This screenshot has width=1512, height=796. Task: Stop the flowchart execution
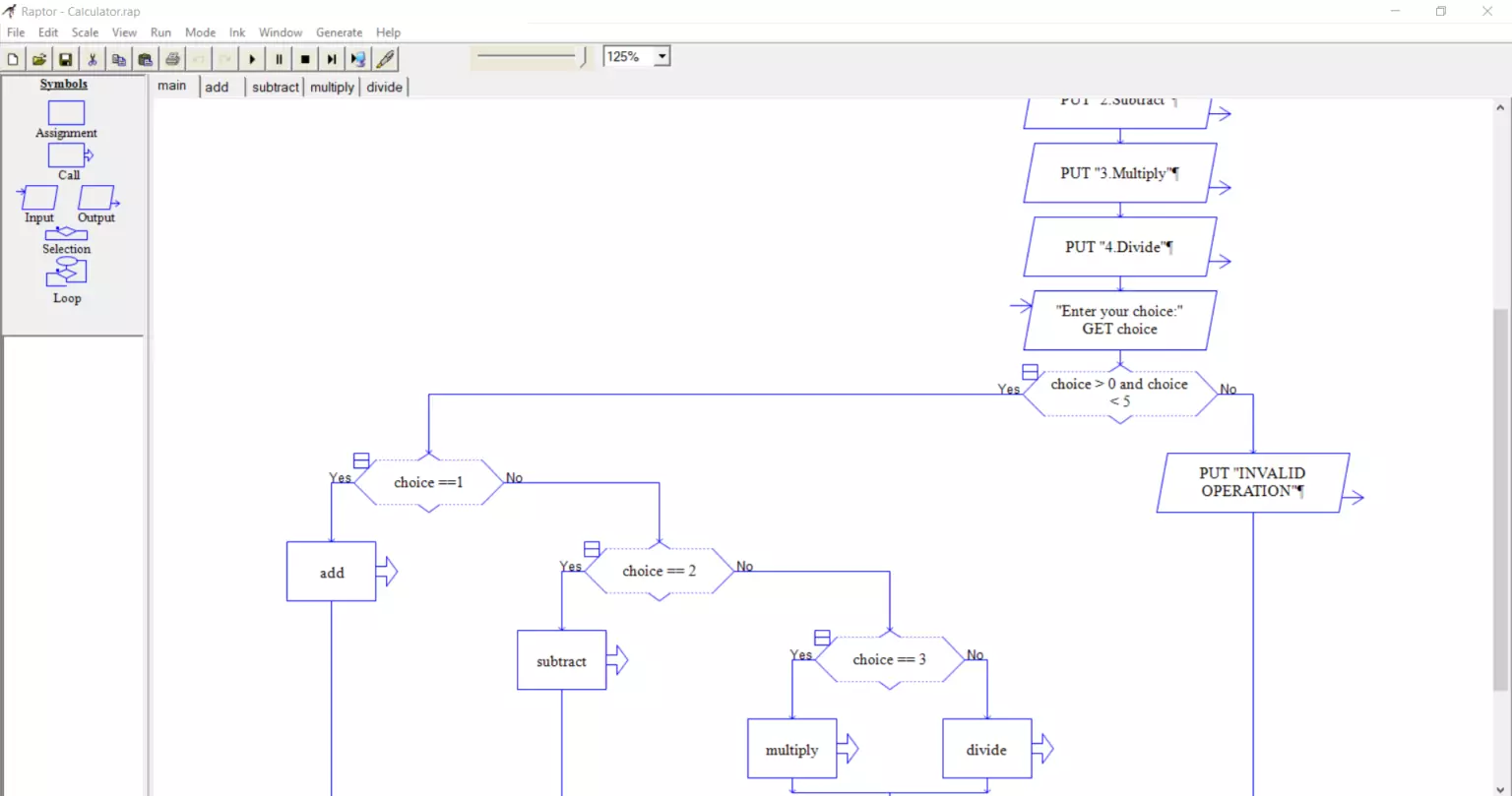305,59
